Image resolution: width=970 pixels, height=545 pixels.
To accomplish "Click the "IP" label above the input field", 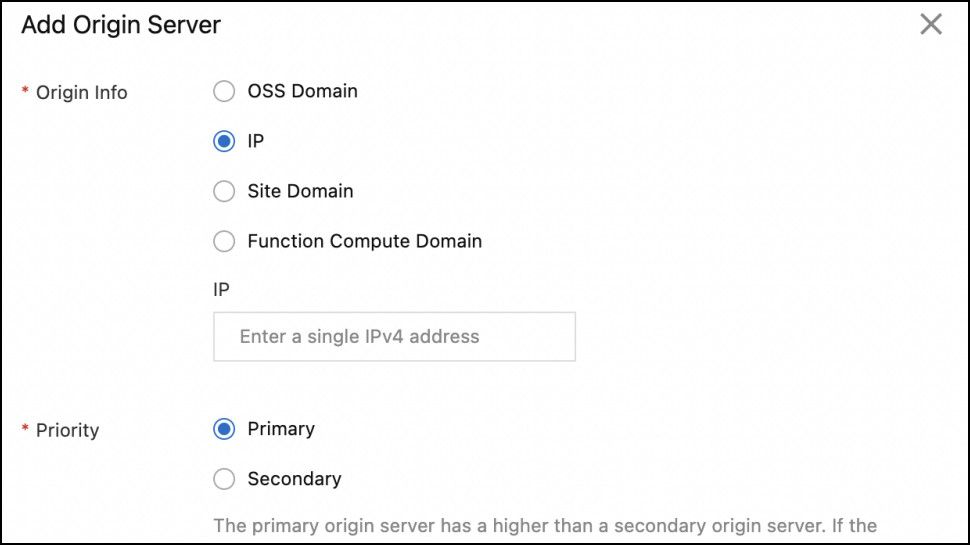I will coord(221,290).
